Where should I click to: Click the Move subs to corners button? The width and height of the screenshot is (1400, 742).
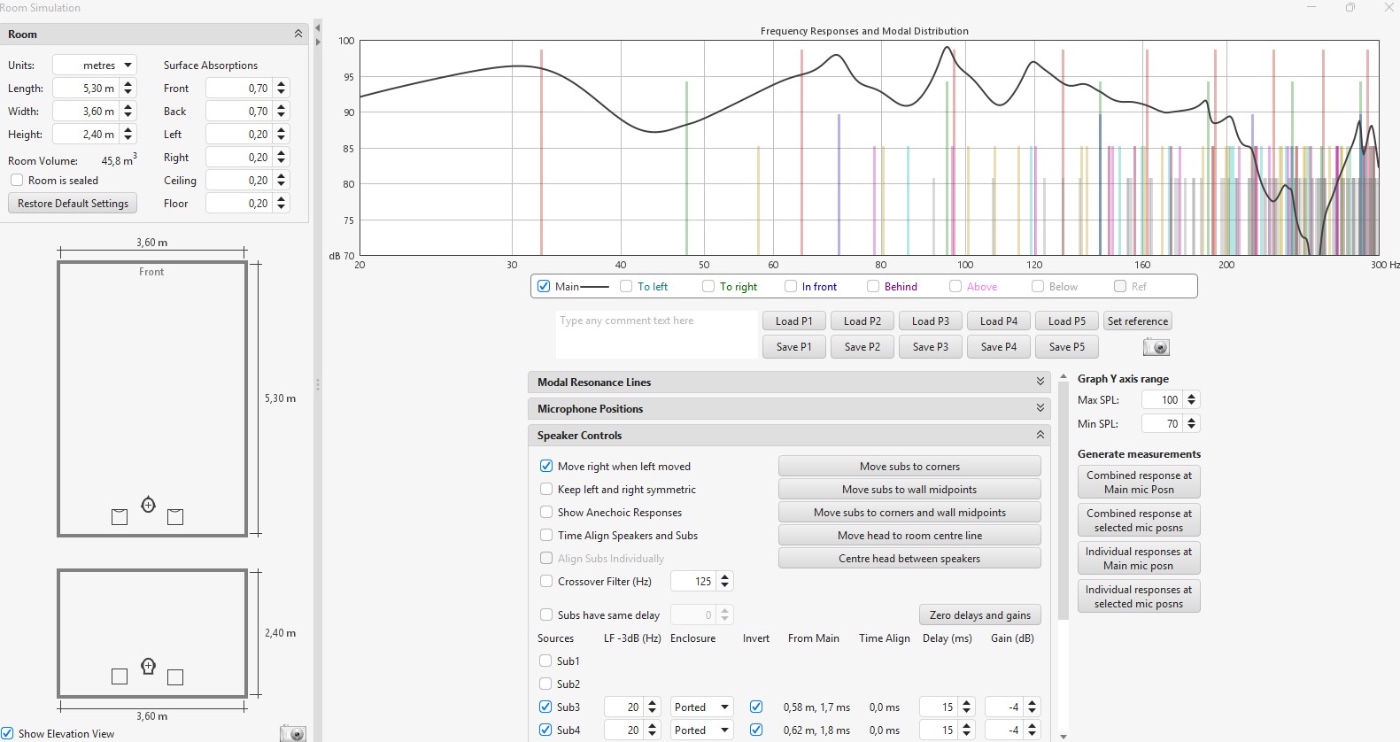(909, 466)
